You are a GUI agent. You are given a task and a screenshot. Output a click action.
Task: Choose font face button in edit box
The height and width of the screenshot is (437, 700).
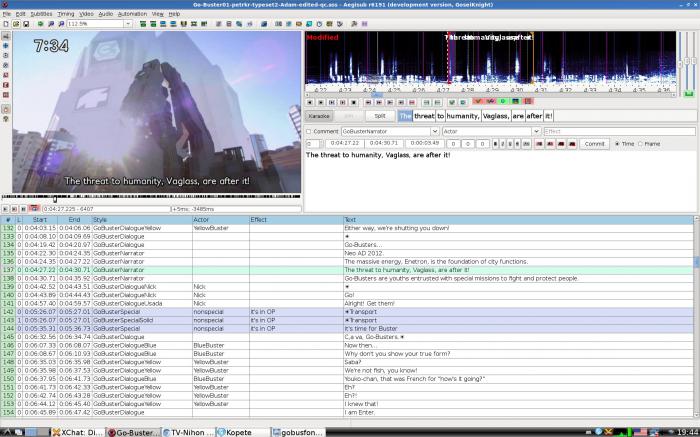coord(526,144)
